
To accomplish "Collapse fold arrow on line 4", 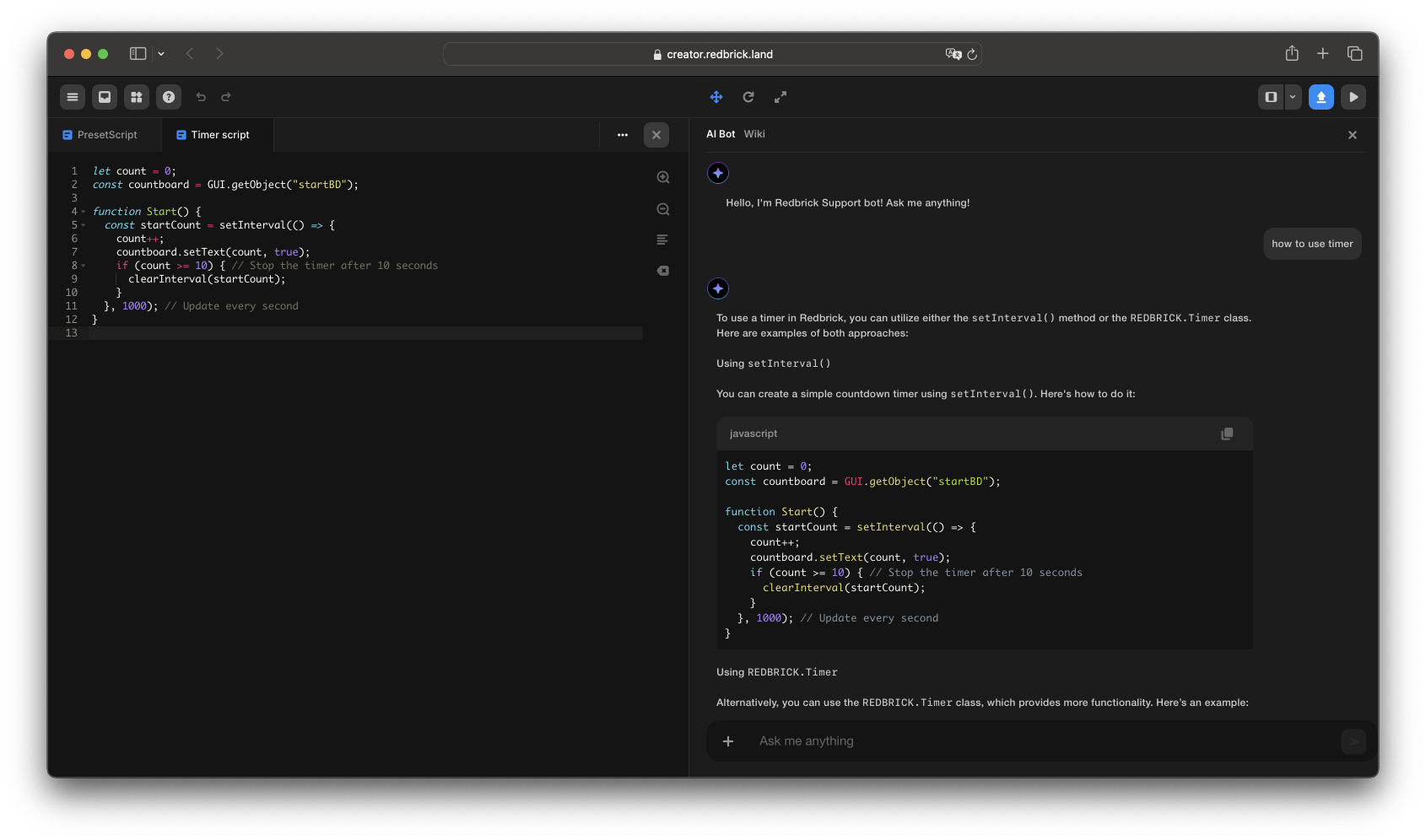I will pos(84,212).
